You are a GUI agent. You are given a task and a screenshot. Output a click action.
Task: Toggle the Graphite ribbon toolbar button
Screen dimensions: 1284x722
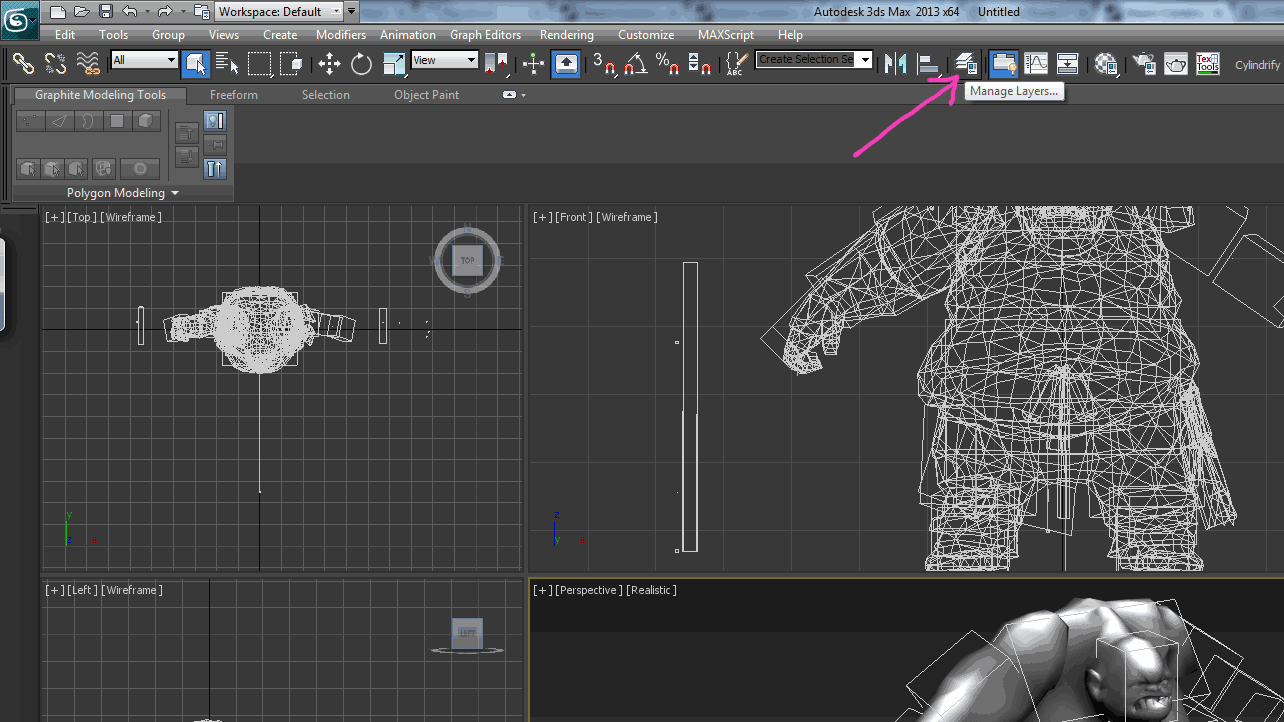tap(1003, 63)
